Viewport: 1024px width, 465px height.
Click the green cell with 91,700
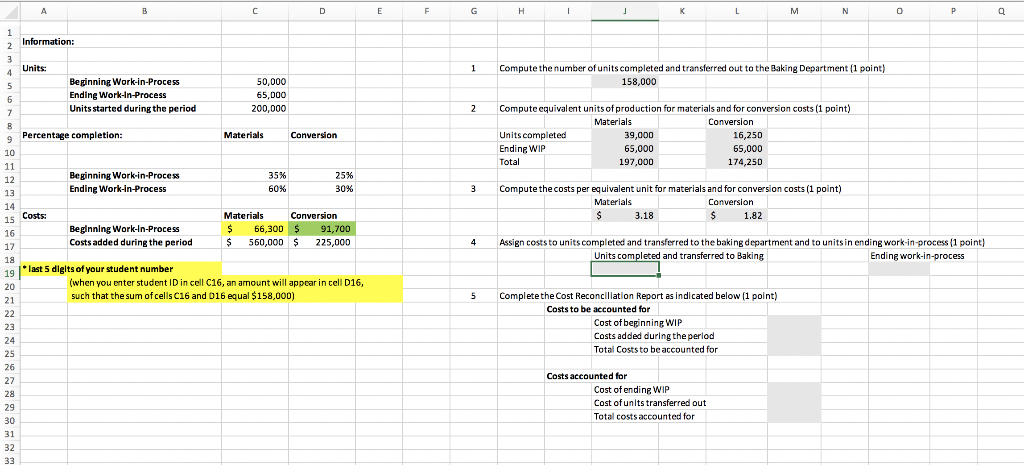321,229
